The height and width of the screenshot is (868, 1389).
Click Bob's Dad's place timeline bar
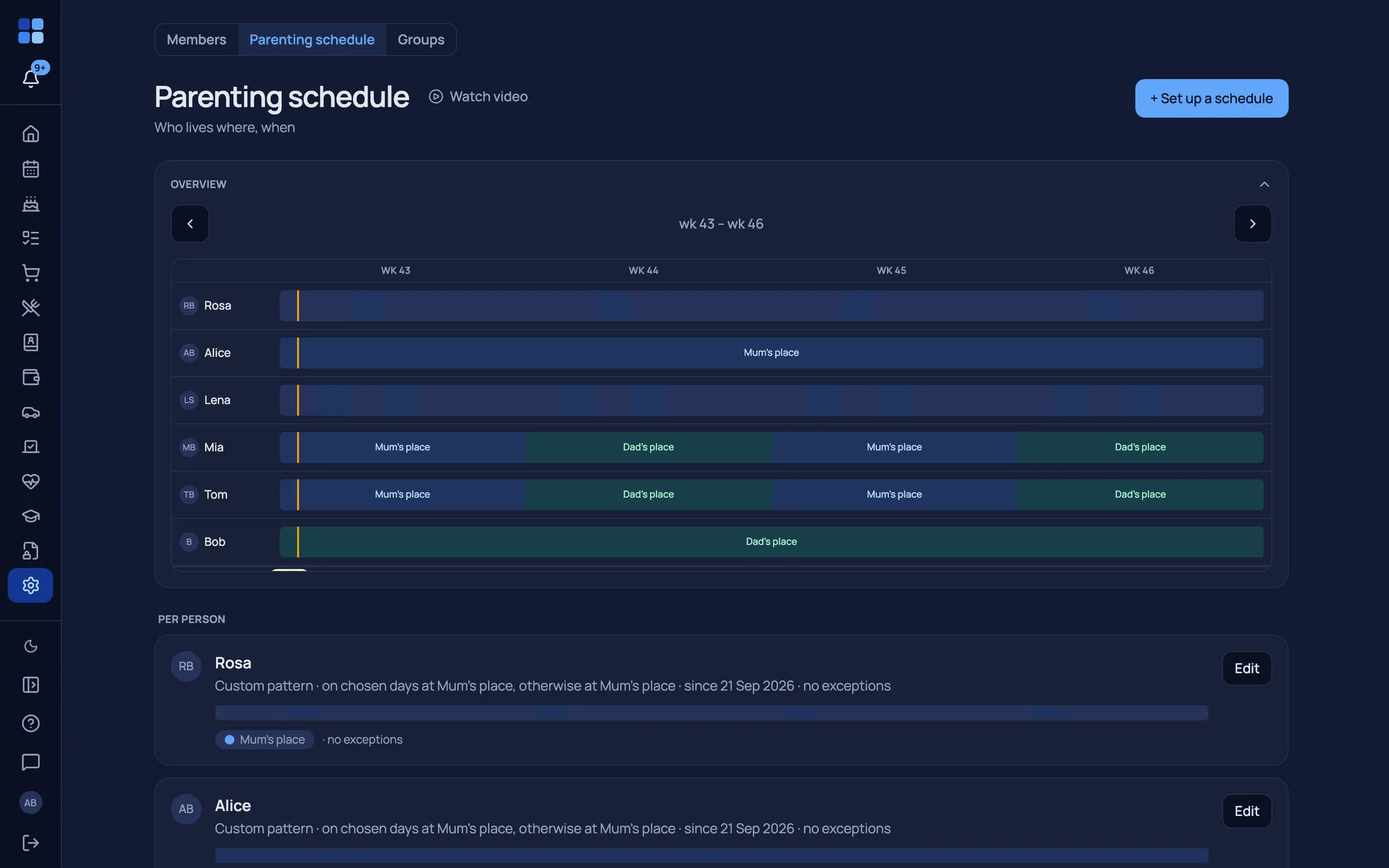coord(771,542)
